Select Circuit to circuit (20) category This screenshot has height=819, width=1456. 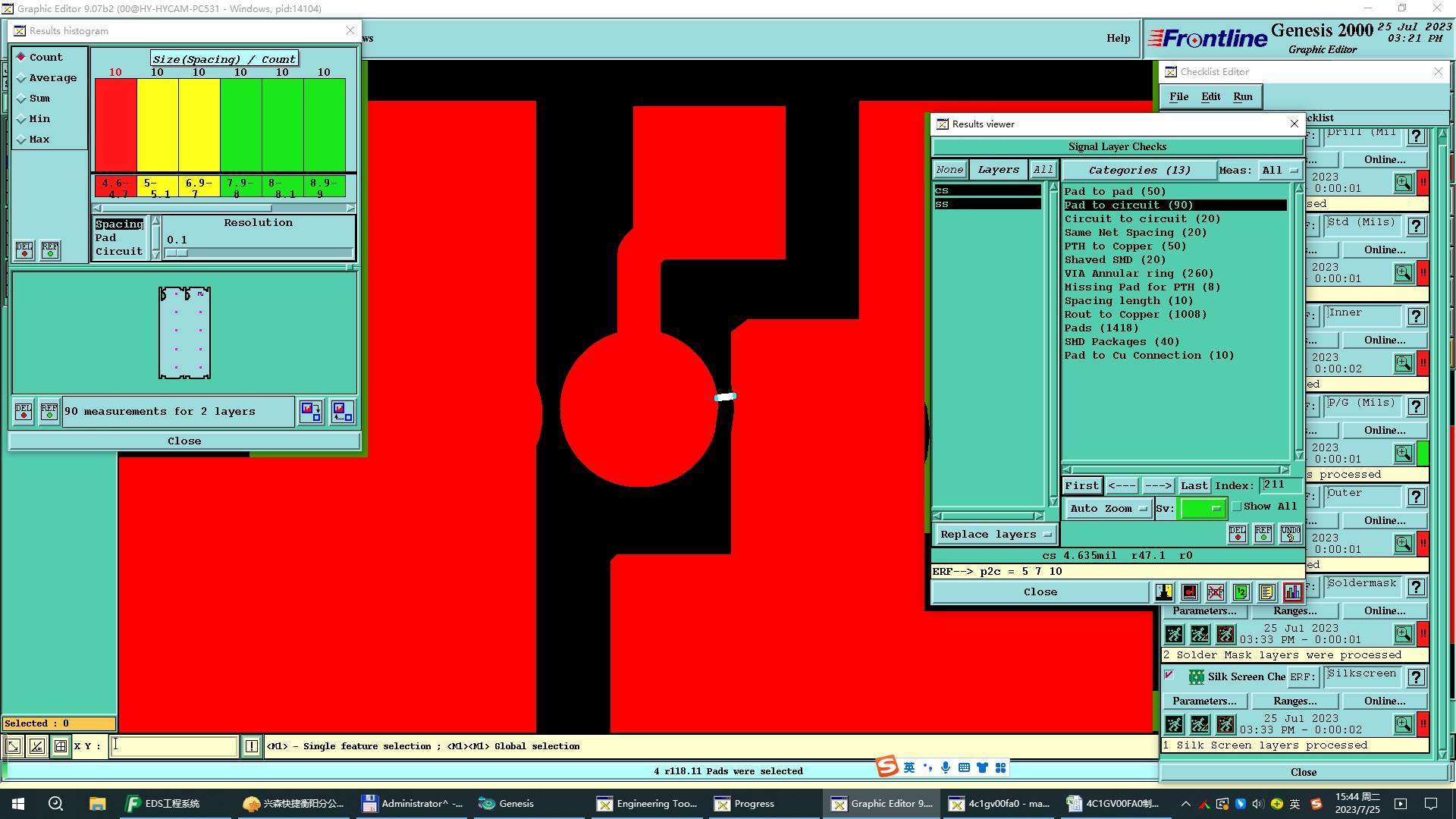coord(1142,218)
